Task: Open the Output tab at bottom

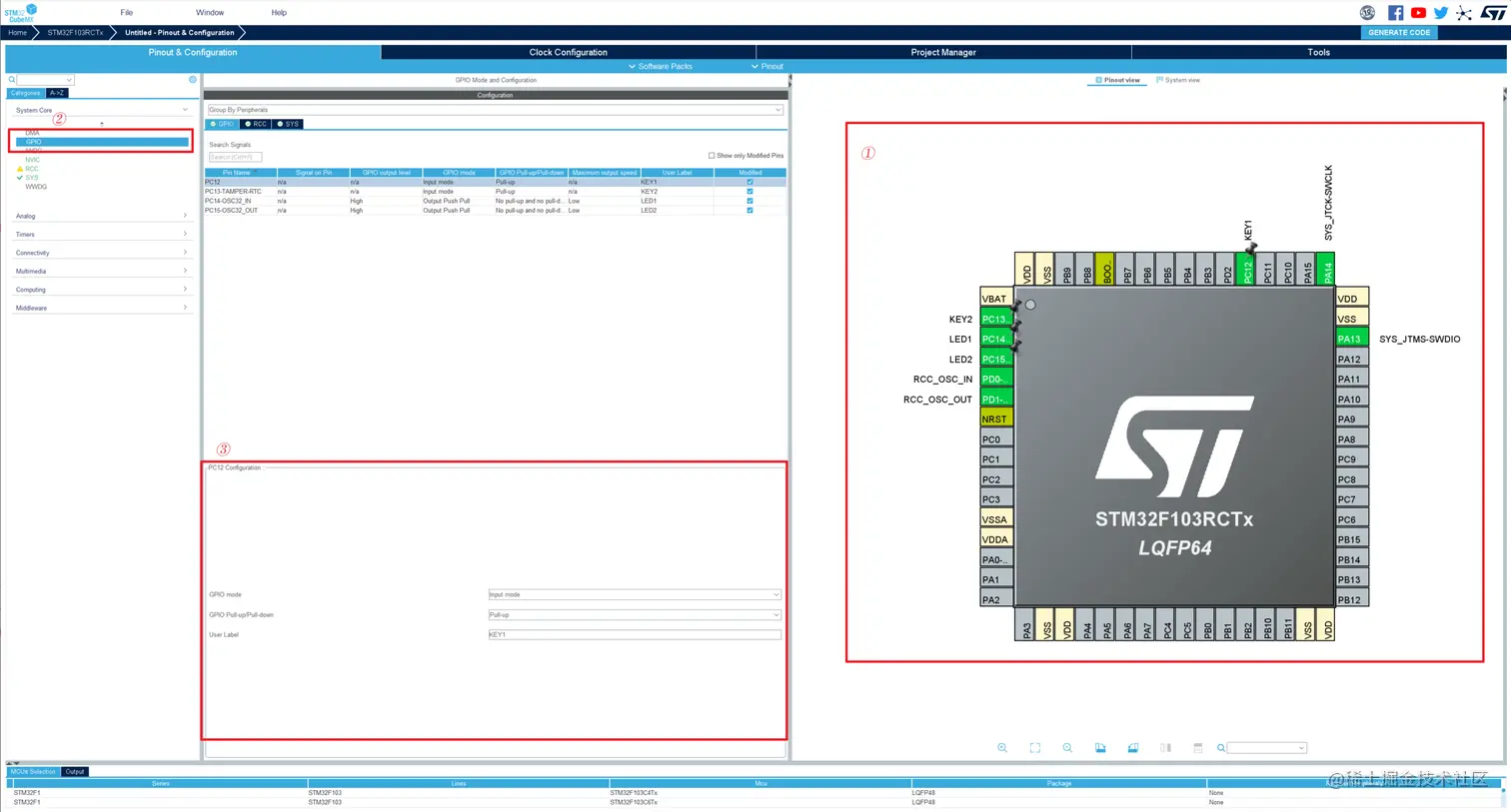Action: (x=75, y=772)
